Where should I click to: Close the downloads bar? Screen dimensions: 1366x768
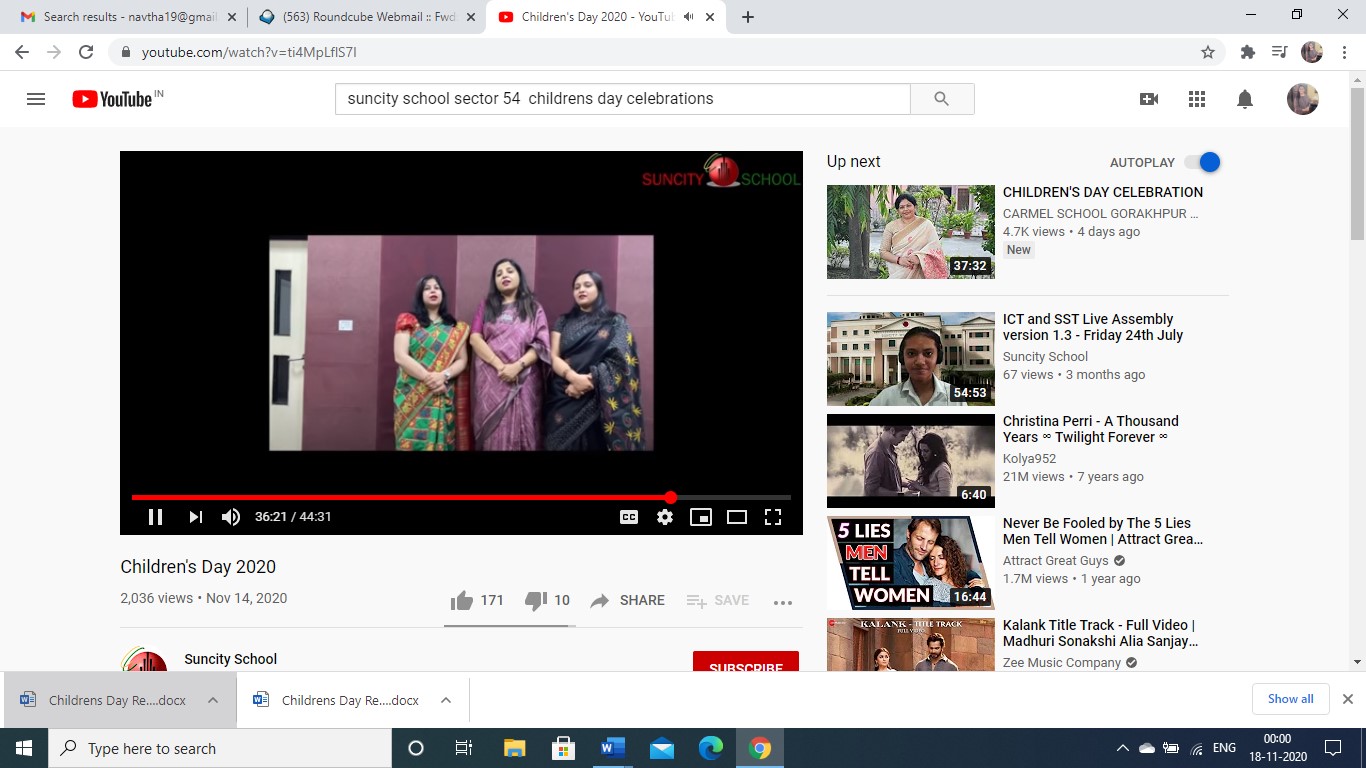pos(1347,699)
